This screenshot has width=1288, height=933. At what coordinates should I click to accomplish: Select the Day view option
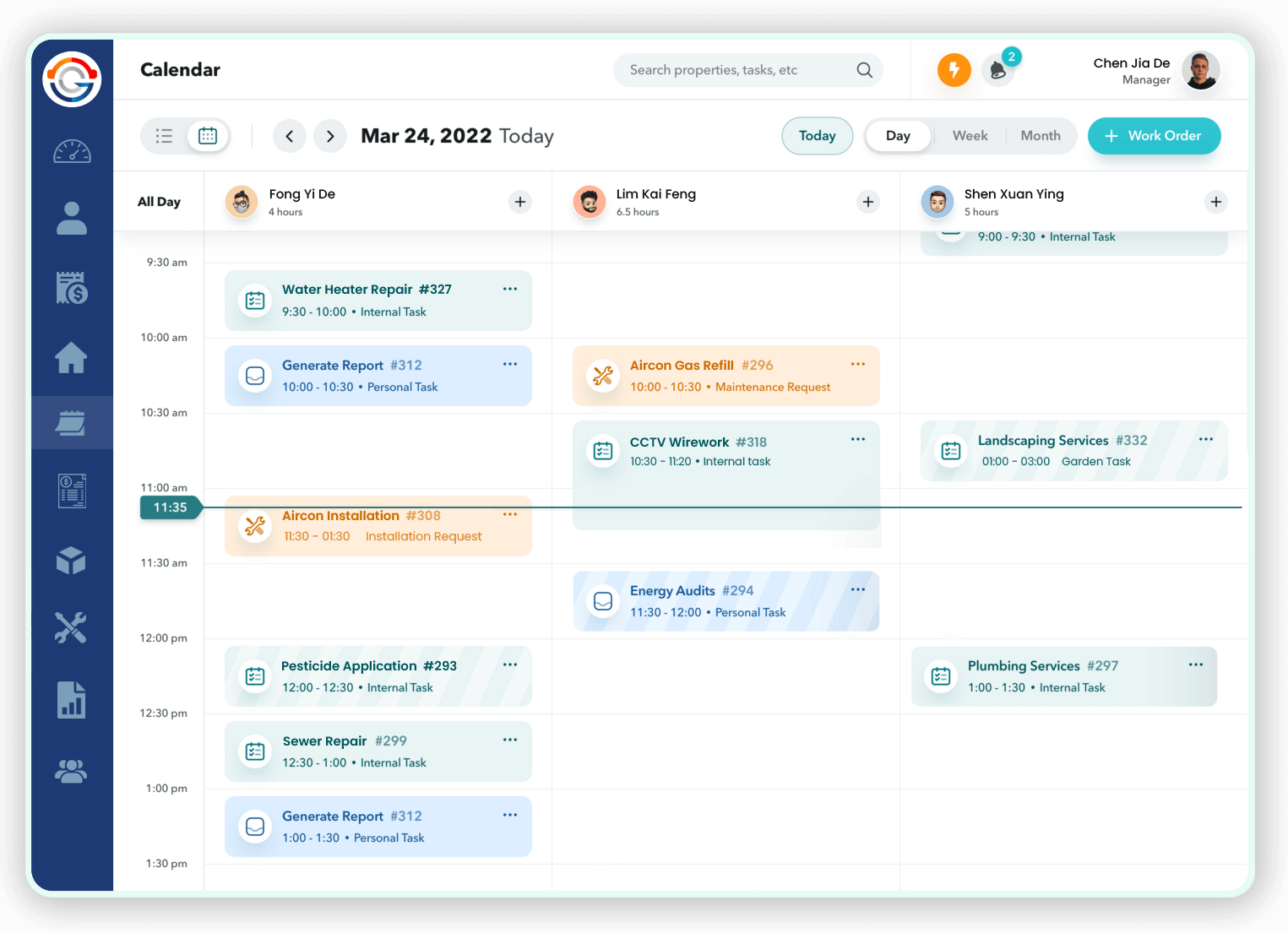898,136
